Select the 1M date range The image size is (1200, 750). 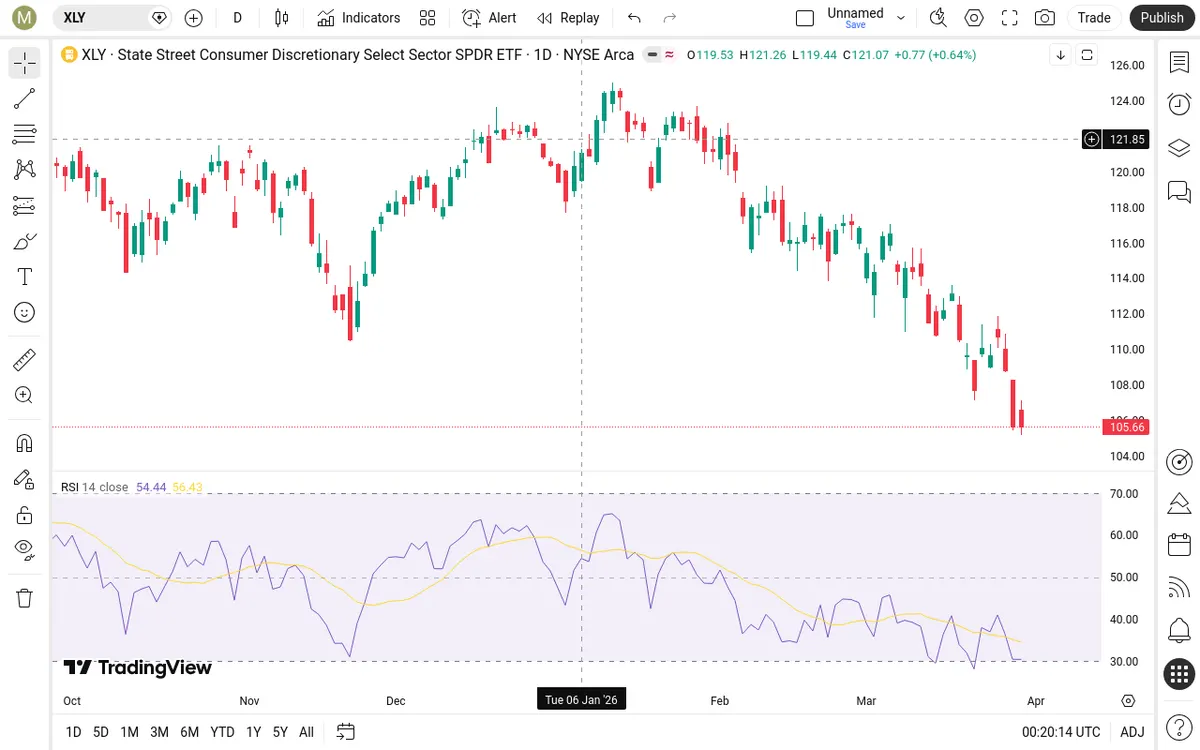(x=129, y=732)
